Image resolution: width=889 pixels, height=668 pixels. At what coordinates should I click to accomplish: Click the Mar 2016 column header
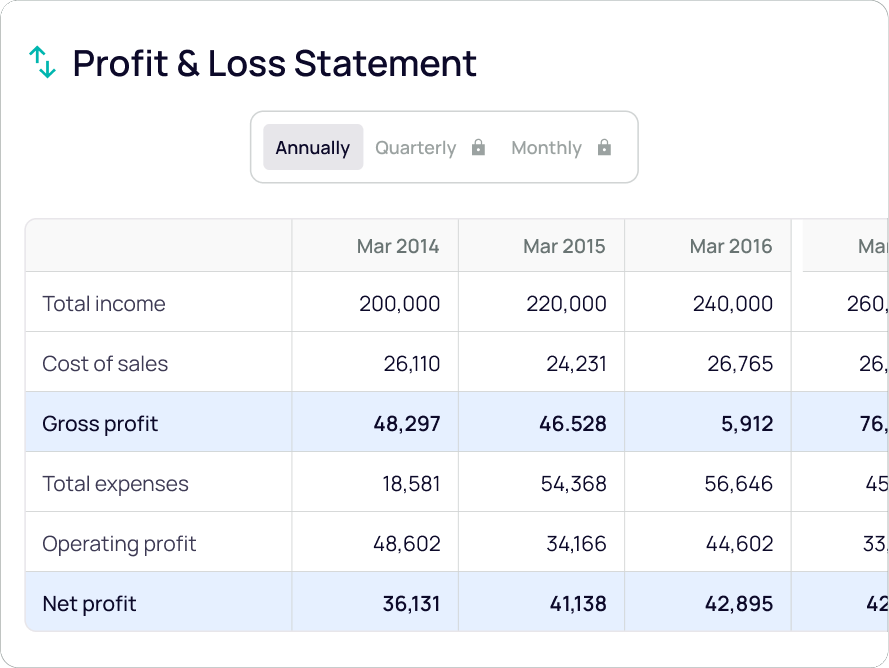tap(730, 246)
